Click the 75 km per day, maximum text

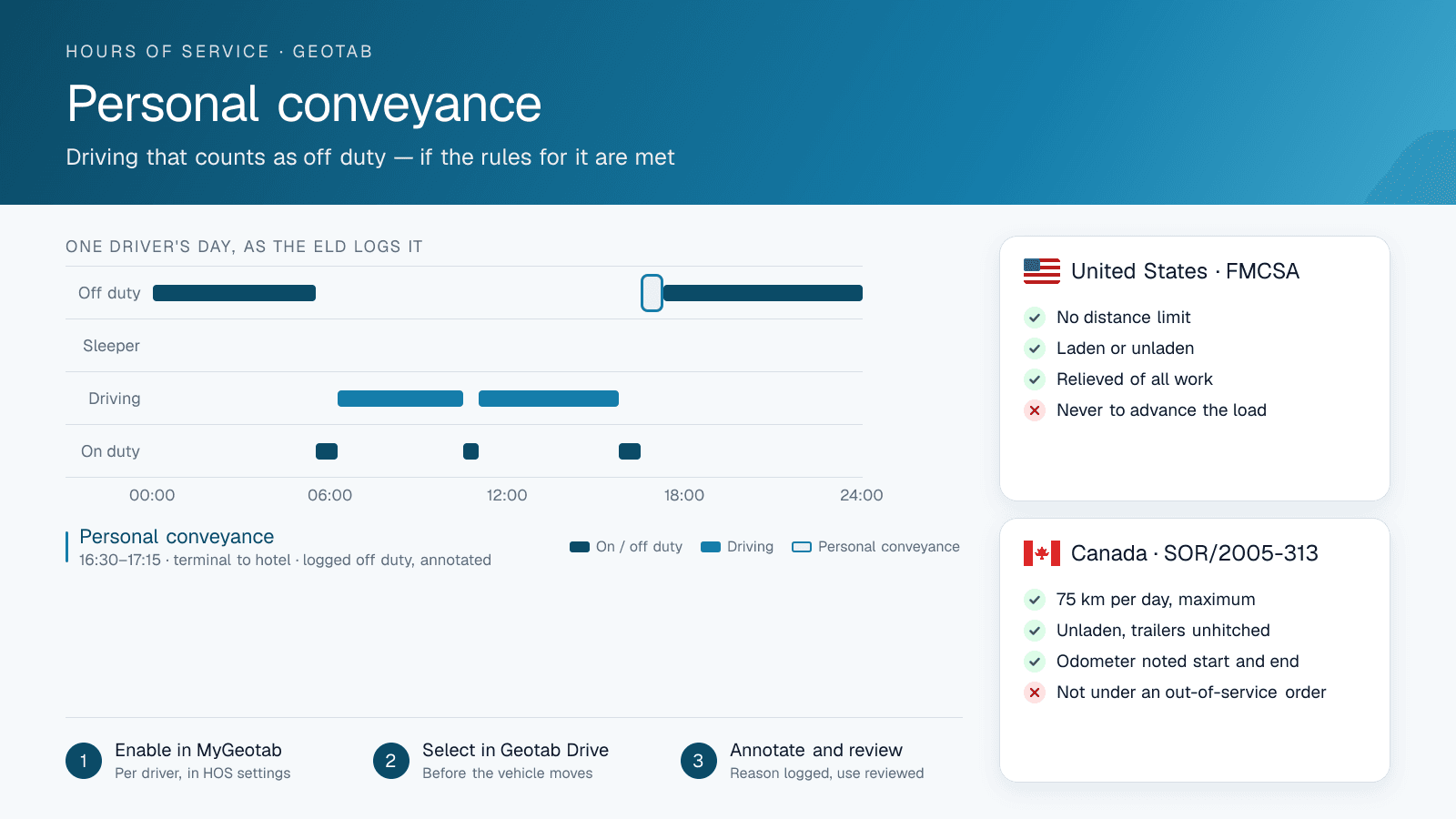(x=1156, y=600)
